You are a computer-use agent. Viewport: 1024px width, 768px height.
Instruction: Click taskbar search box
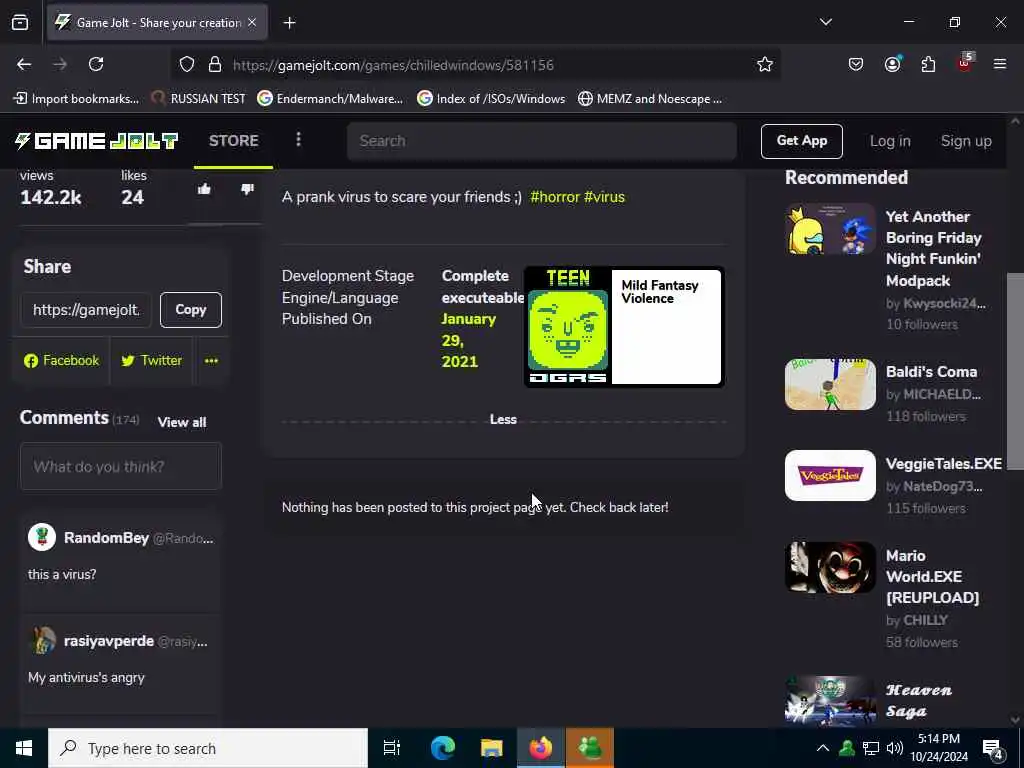[x=208, y=748]
